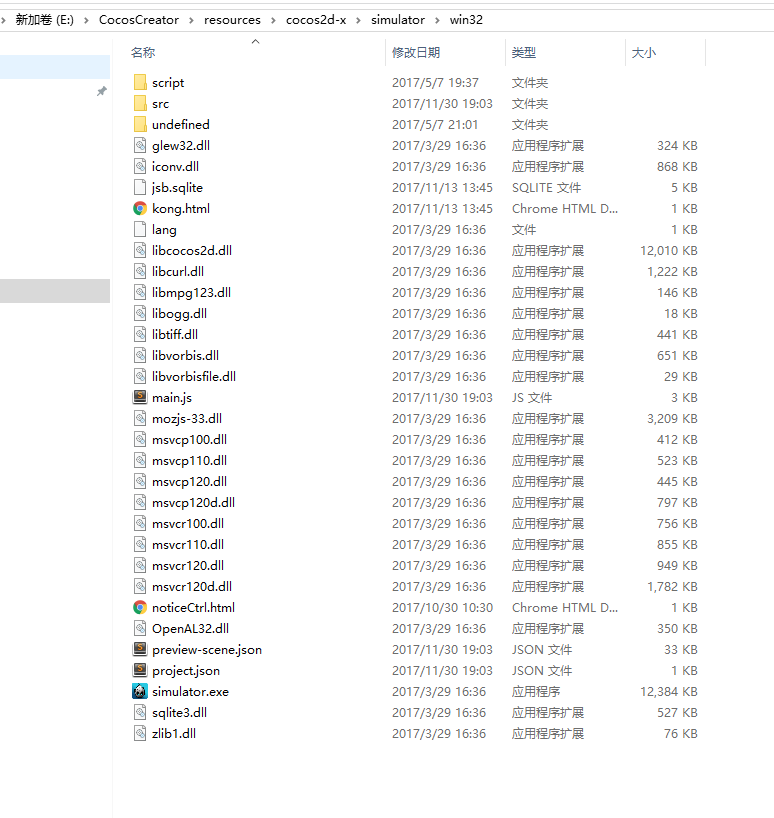Go to cocos2d-x in the breadcrumb
Screen dimensions: 774x818
tap(316, 20)
